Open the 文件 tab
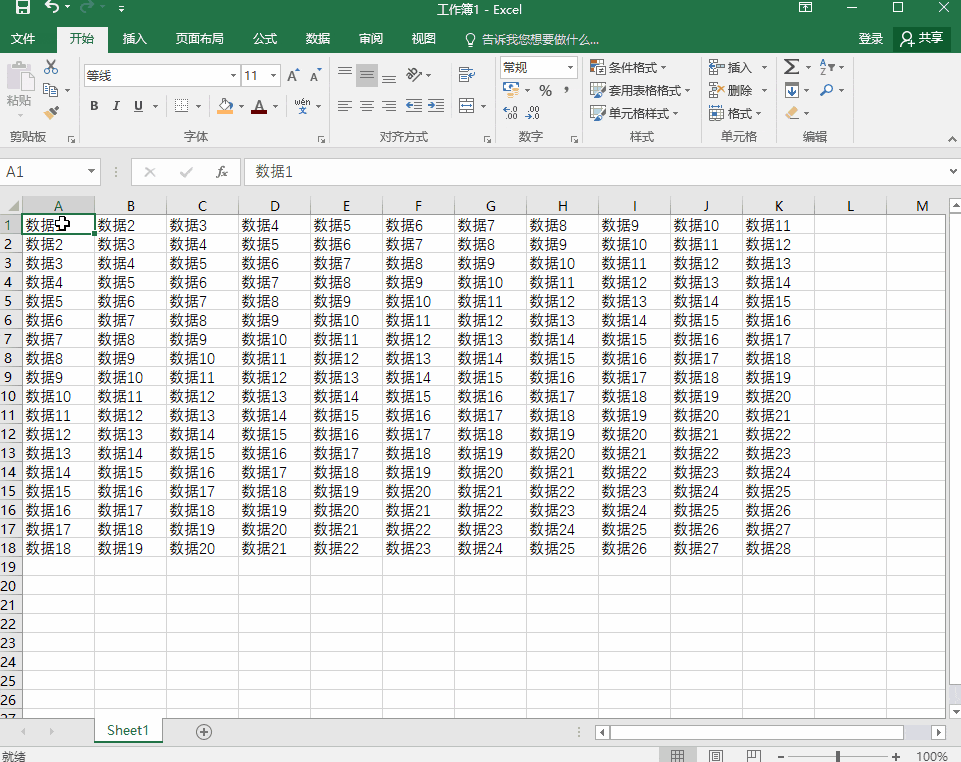The image size is (961, 762). click(x=23, y=39)
